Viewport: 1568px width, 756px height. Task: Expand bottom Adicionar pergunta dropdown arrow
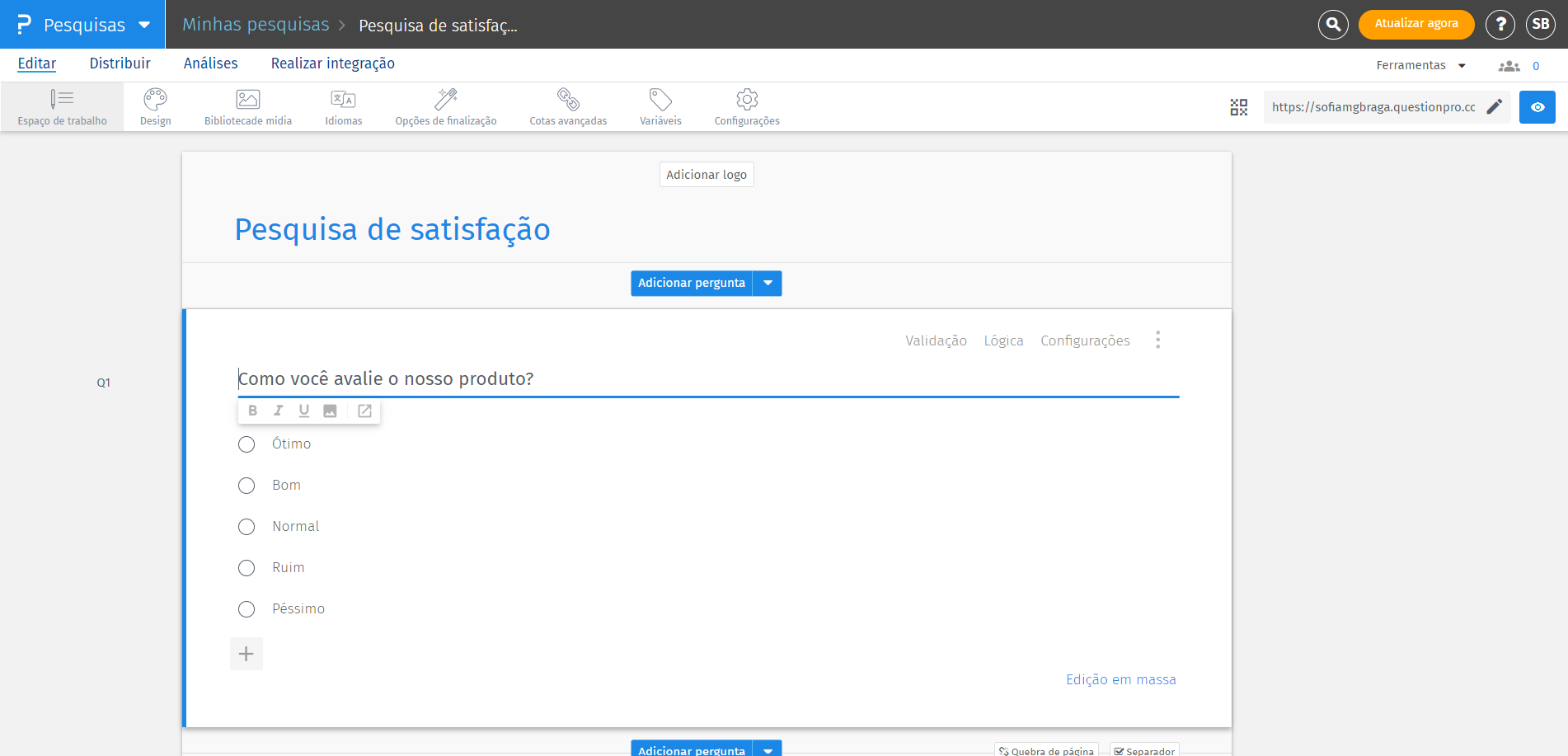click(768, 749)
